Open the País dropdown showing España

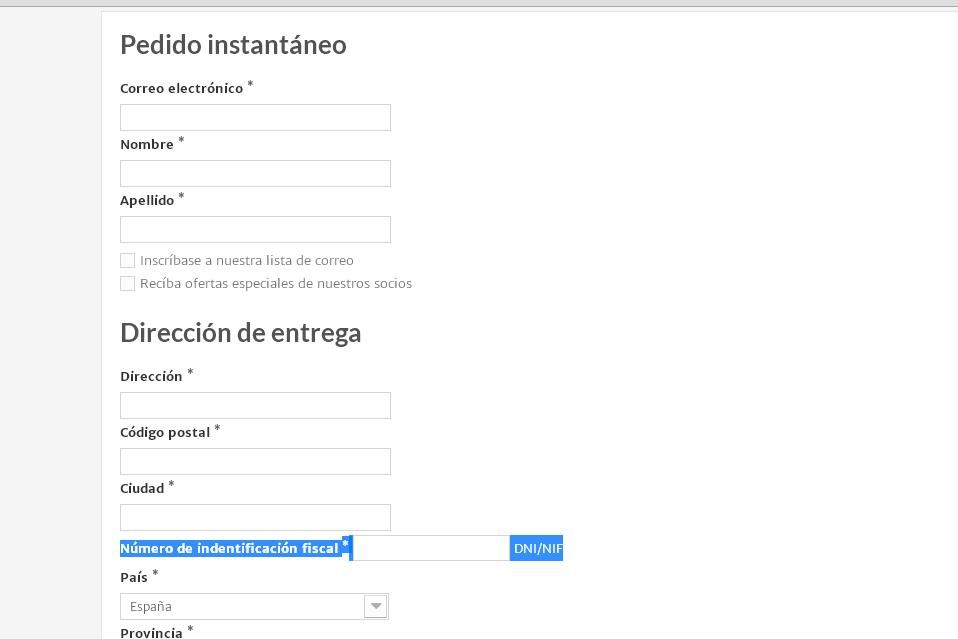[254, 607]
